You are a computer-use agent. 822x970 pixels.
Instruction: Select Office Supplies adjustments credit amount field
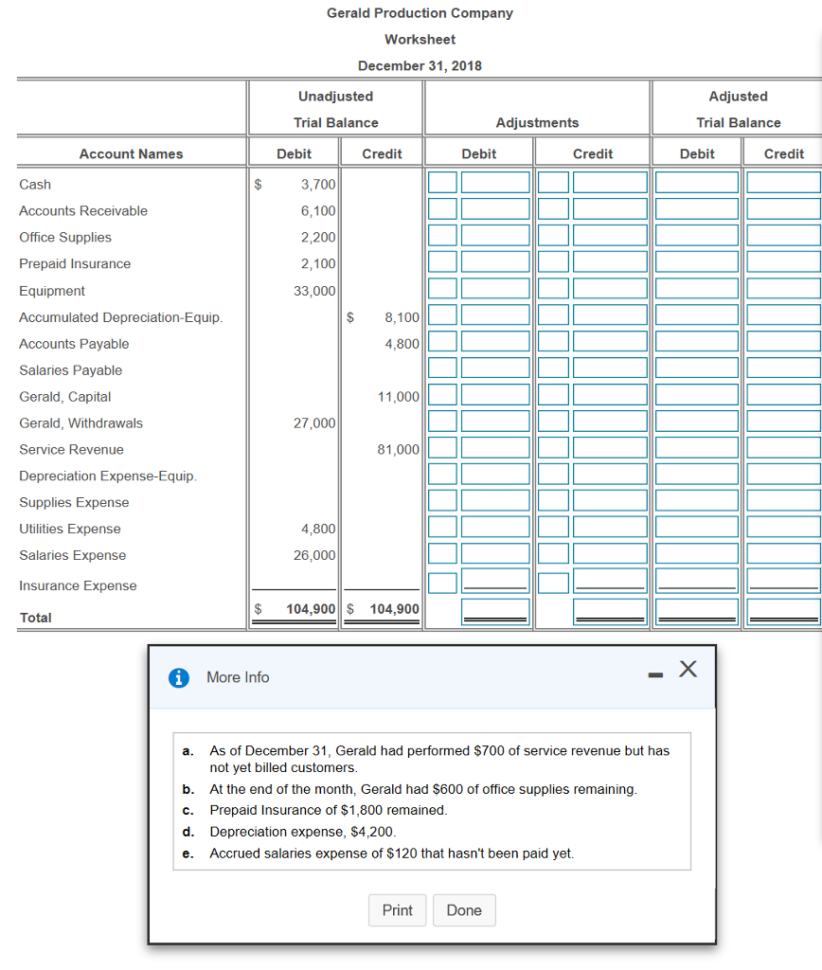(610, 236)
